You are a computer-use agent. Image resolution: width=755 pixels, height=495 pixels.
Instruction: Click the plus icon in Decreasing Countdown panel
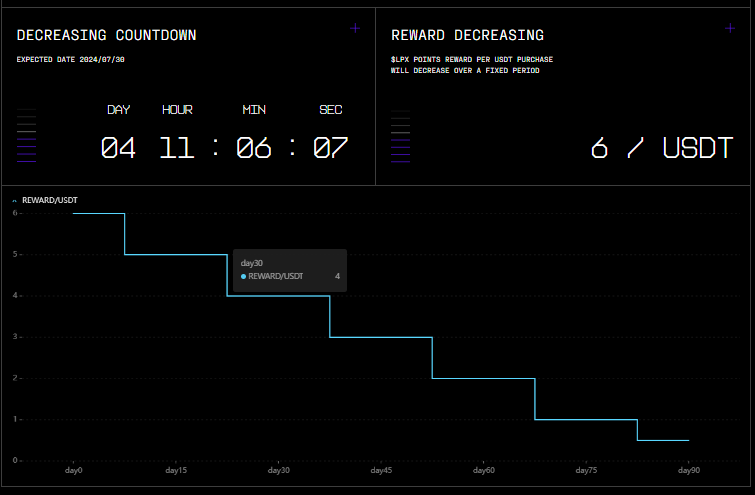click(355, 28)
